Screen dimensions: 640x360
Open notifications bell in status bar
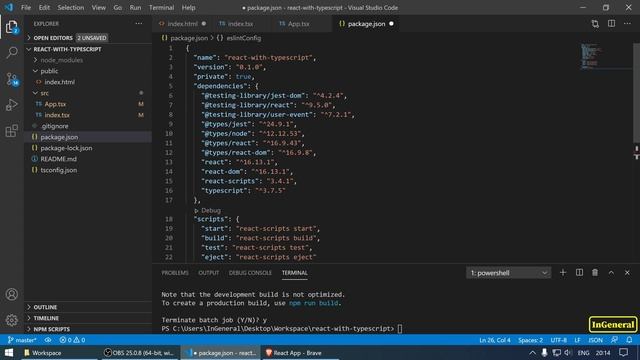(x=629, y=340)
